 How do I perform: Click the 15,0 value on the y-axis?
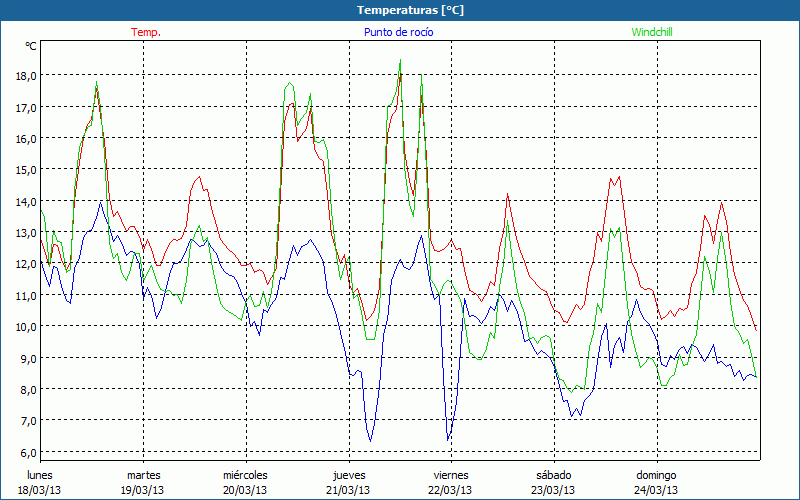pyautogui.click(x=24, y=170)
